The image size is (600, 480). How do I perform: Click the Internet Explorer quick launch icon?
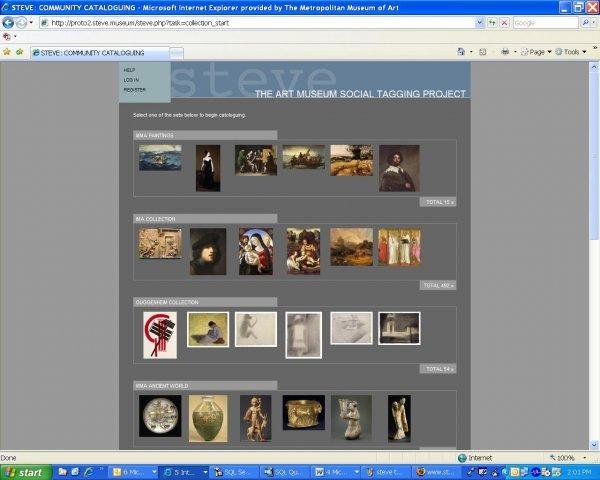tap(88, 472)
